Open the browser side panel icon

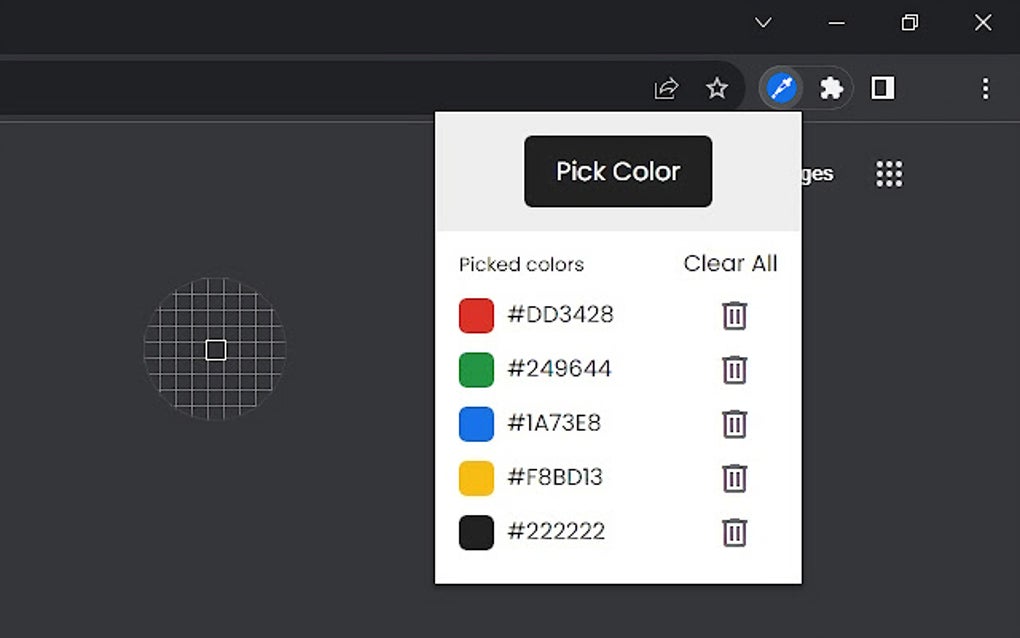[881, 88]
